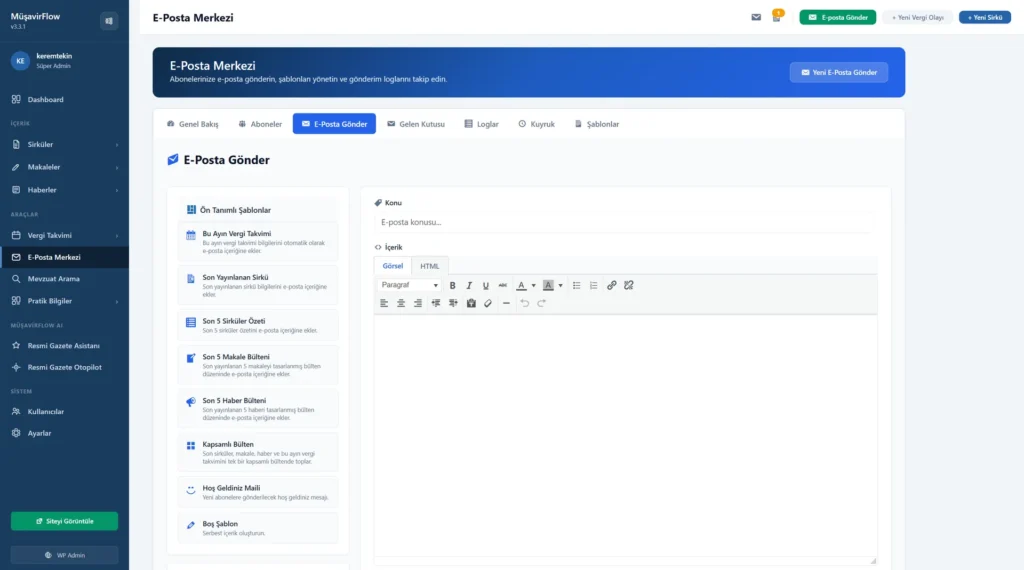Increase the text indent
Viewport: 1024px width, 570px height.
click(x=453, y=303)
